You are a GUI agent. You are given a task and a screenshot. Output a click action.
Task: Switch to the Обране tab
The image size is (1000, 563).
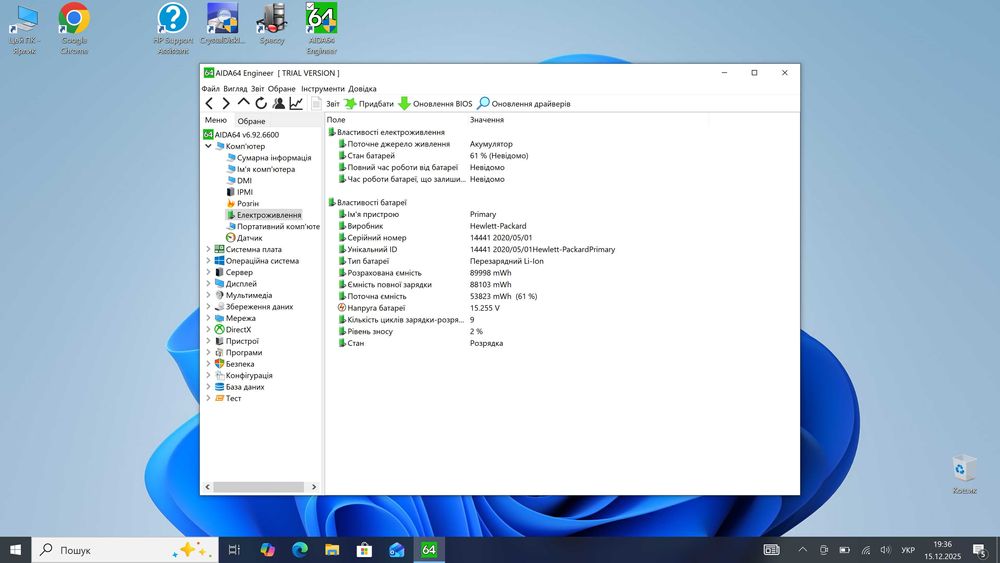click(251, 121)
